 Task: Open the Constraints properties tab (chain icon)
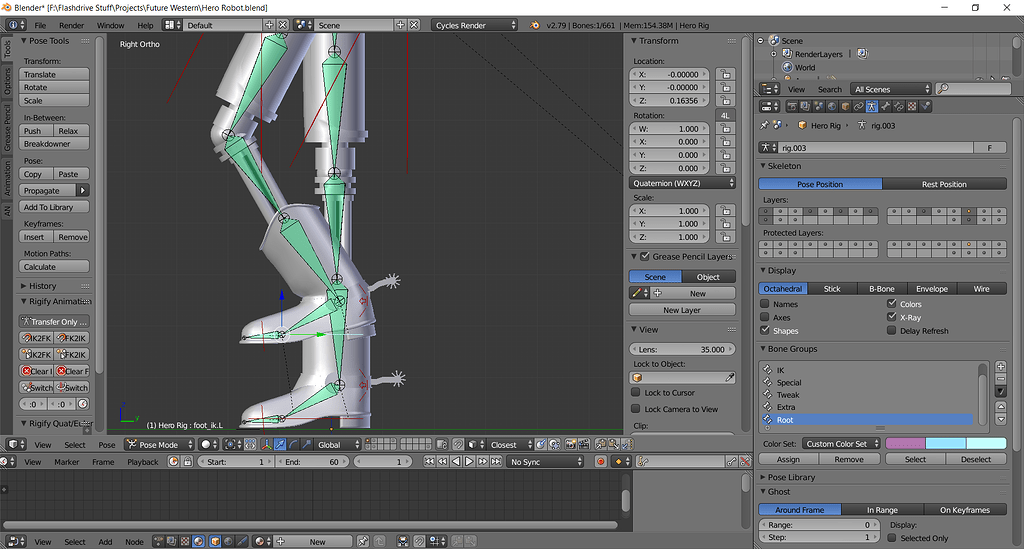click(859, 106)
